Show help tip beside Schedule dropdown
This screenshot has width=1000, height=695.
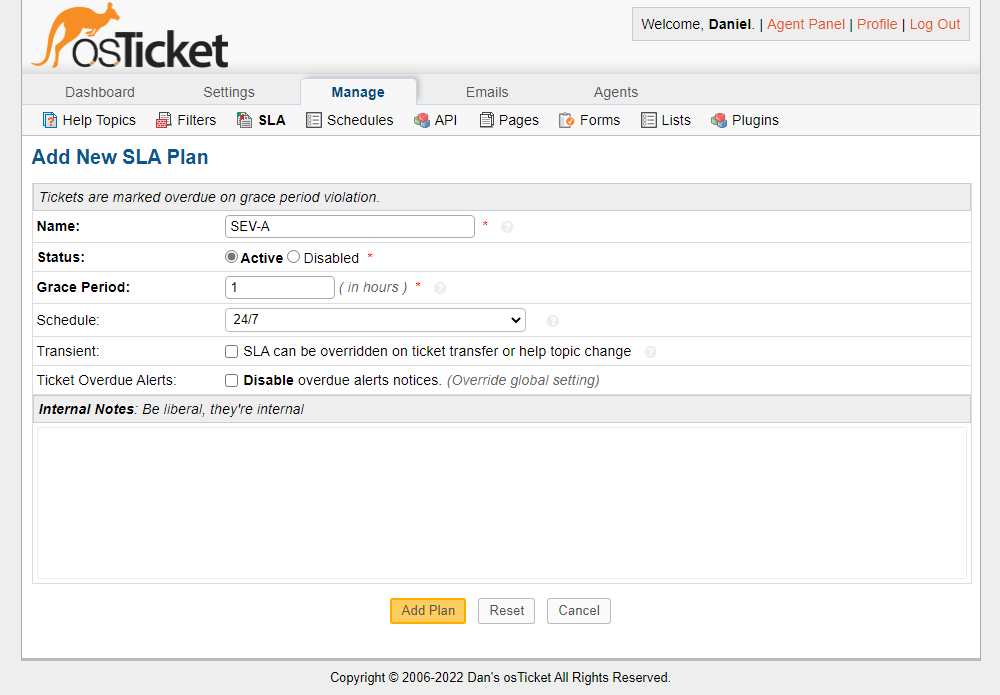point(553,321)
